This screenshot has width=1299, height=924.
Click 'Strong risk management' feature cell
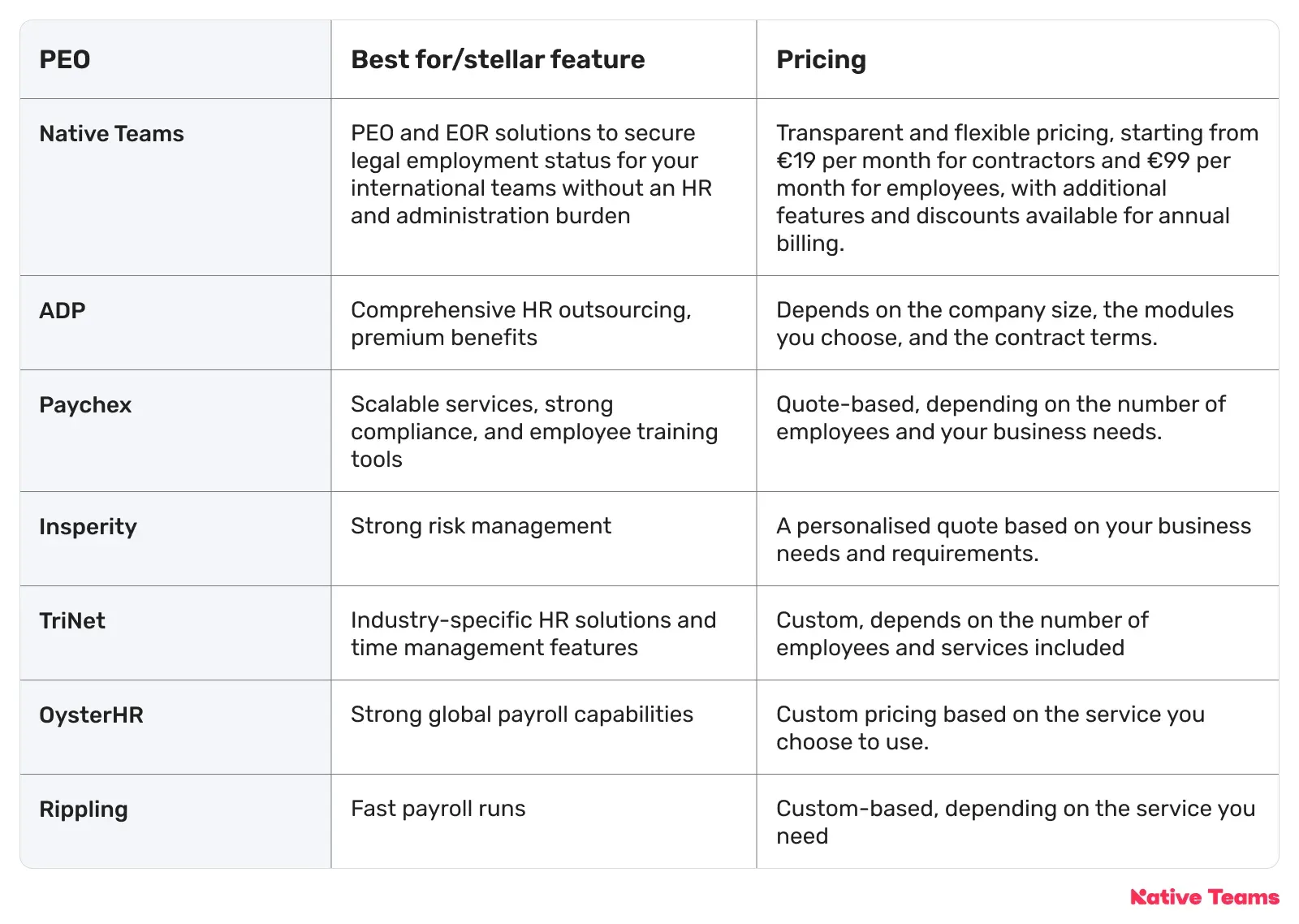pyautogui.click(x=481, y=526)
